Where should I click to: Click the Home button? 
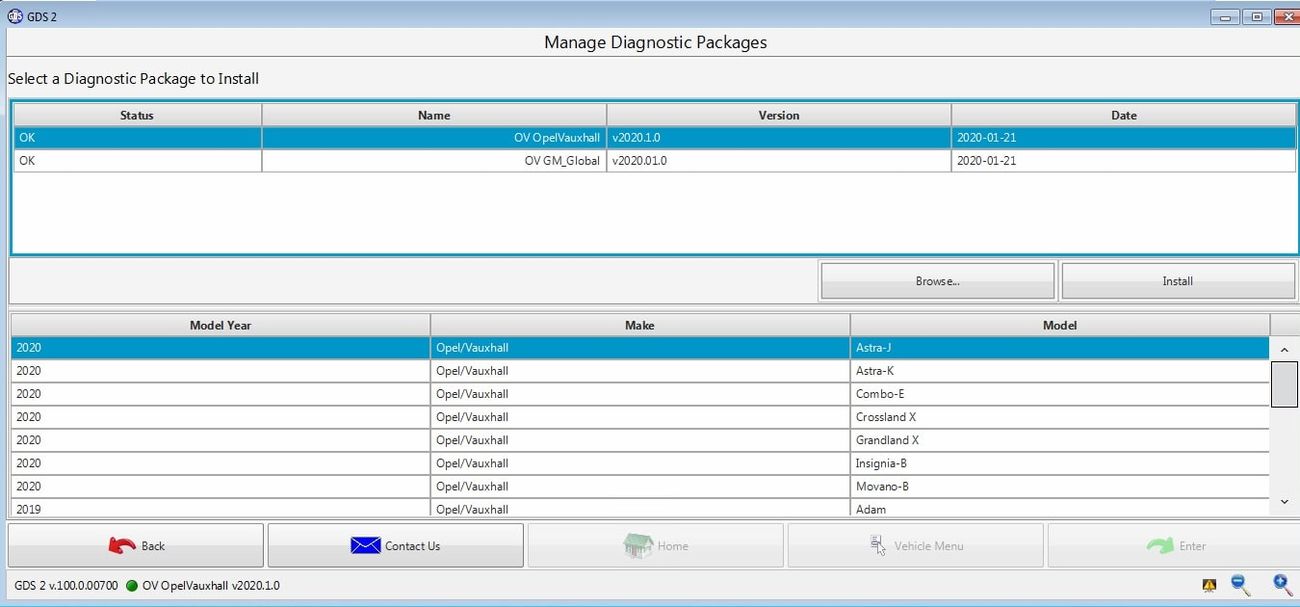point(655,545)
